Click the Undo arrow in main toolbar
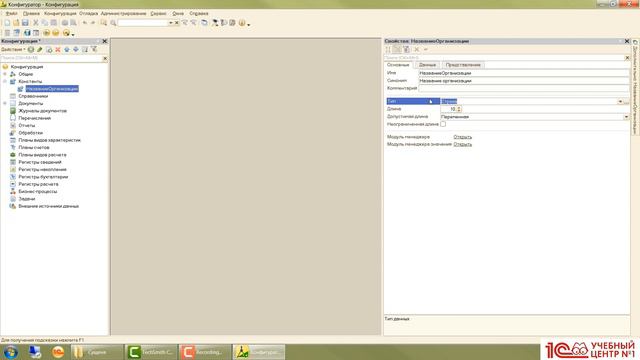 point(84,23)
